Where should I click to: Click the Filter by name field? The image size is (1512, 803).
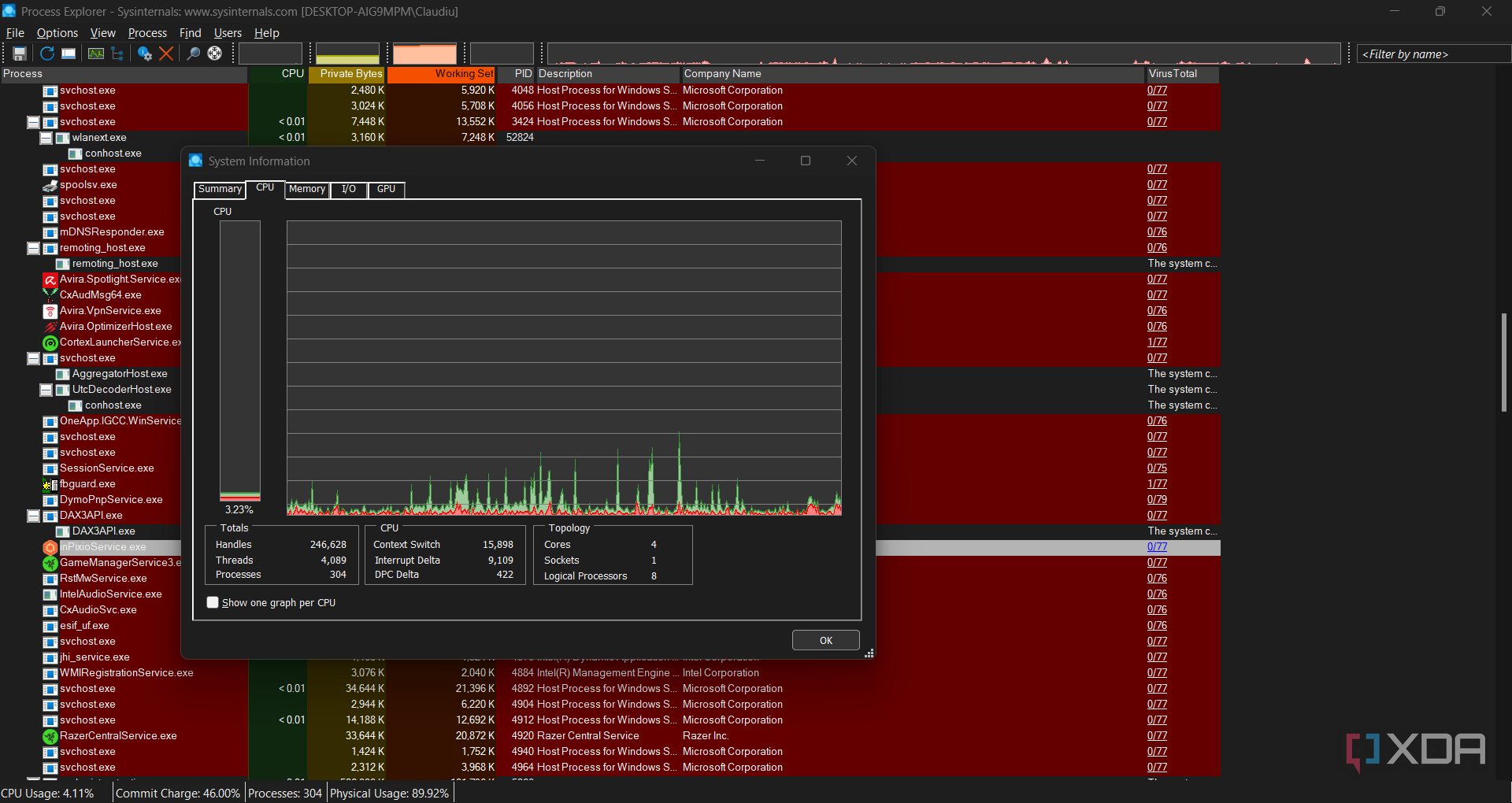[x=1433, y=54]
